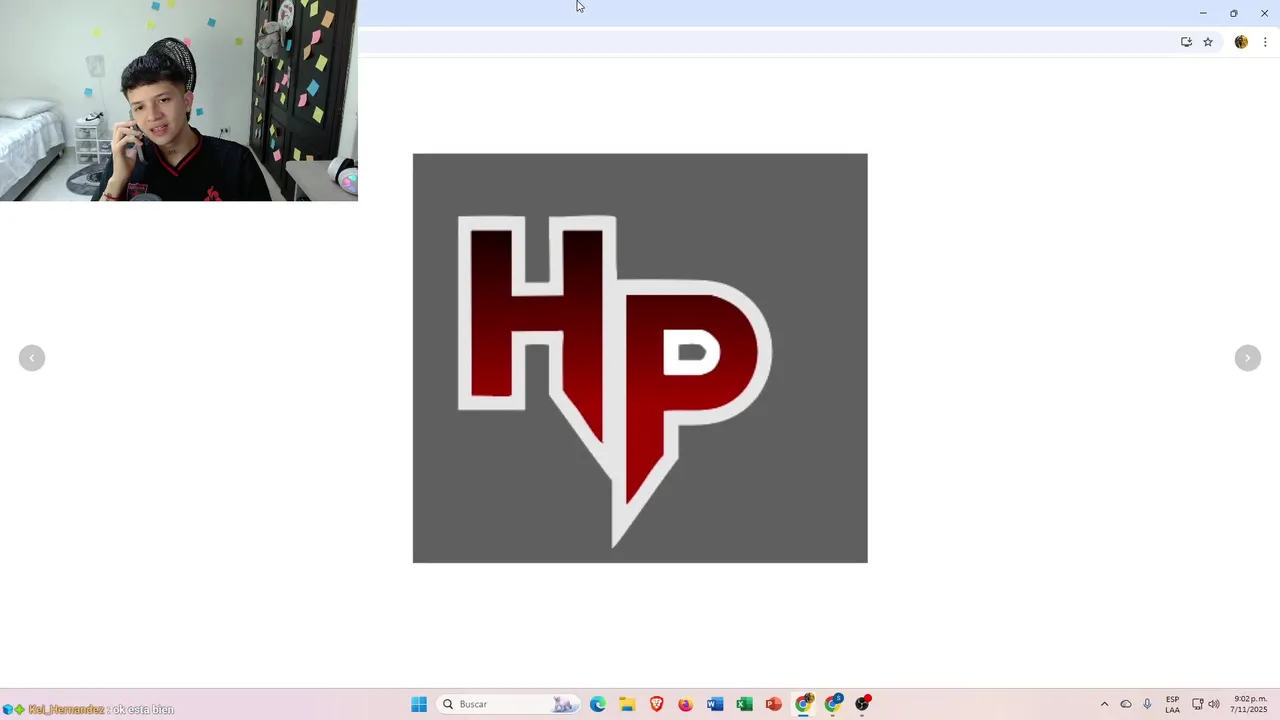The width and height of the screenshot is (1280, 720).
Task: Switch the ESP LAA input language indicator
Action: click(x=1172, y=704)
